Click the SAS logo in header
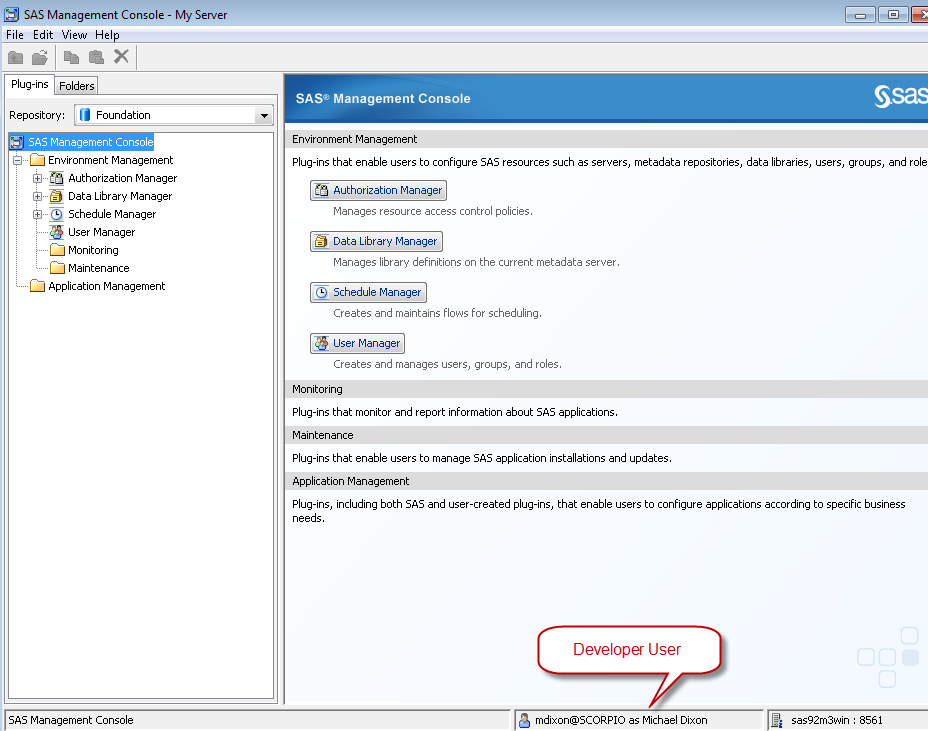Screen dimensions: 928x731 click(x=900, y=96)
